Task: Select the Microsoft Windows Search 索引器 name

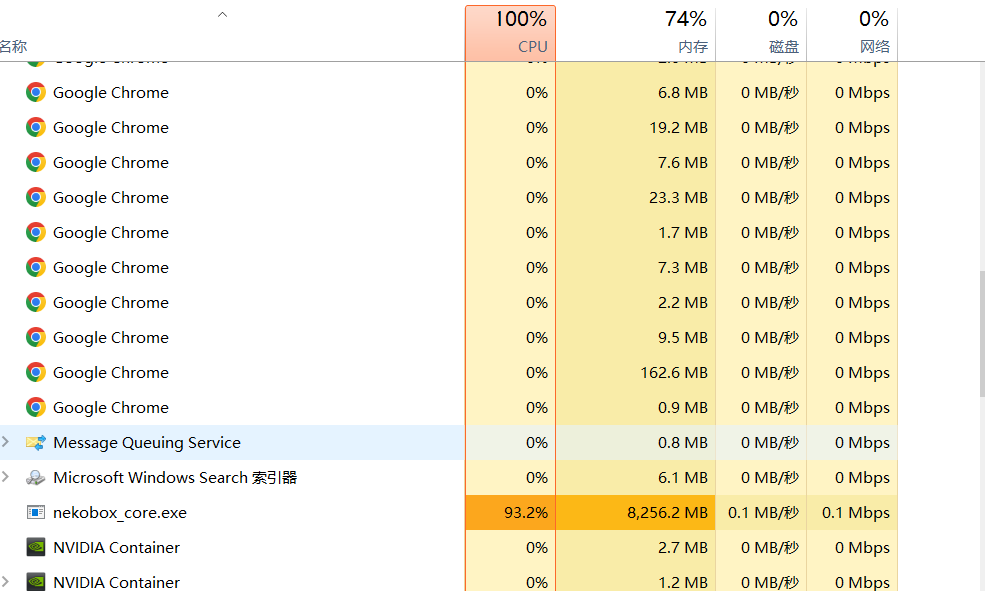Action: [175, 478]
